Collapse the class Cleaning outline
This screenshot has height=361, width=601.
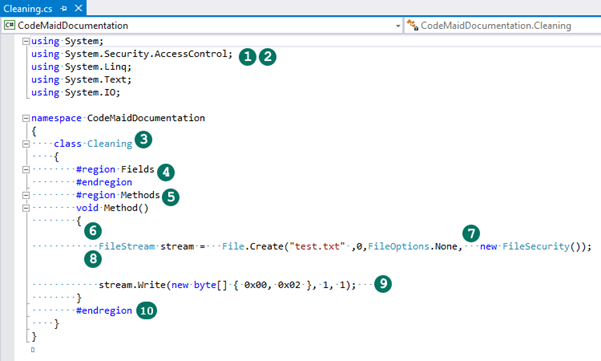(x=26, y=144)
